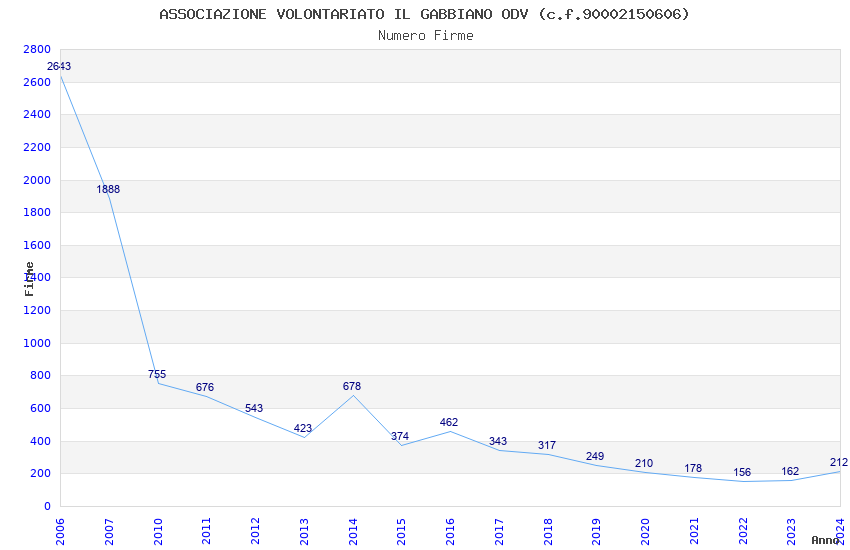The image size is (850, 550).
Task: Click the x-axis year 2019
Action: tap(597, 531)
